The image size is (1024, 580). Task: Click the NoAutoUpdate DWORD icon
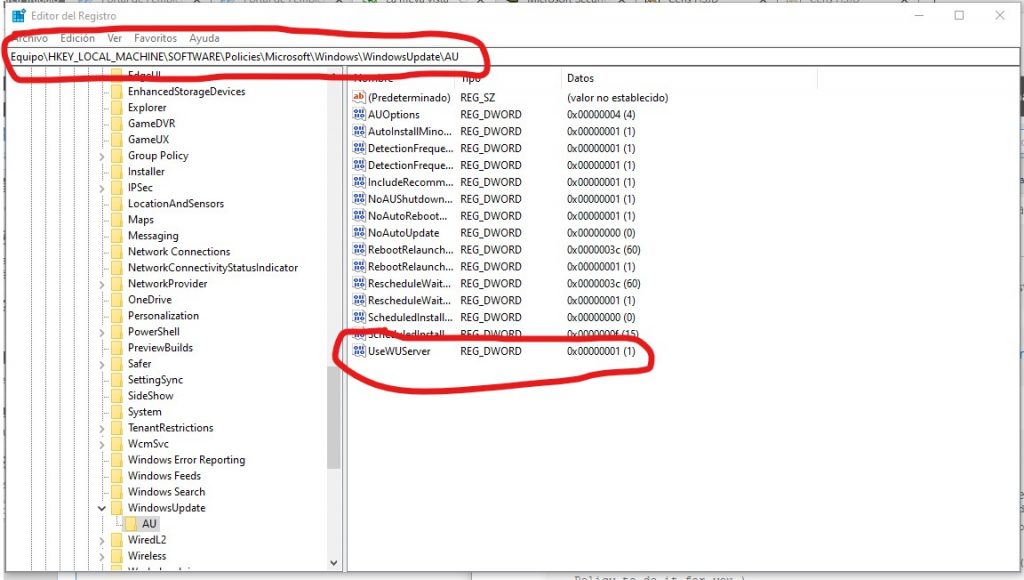coord(359,233)
